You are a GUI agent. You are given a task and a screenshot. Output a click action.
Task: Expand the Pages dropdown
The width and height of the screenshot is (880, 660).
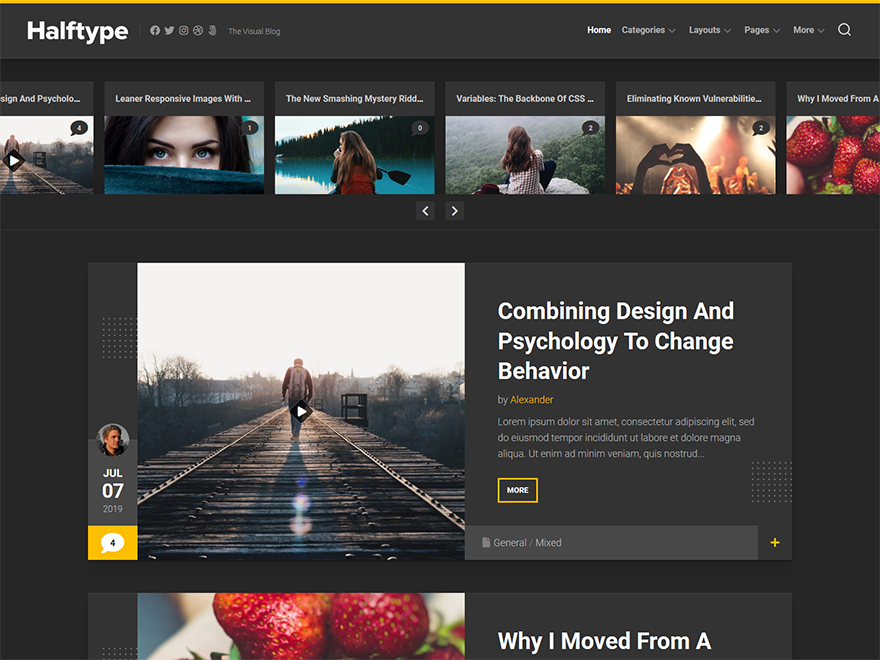tap(757, 30)
